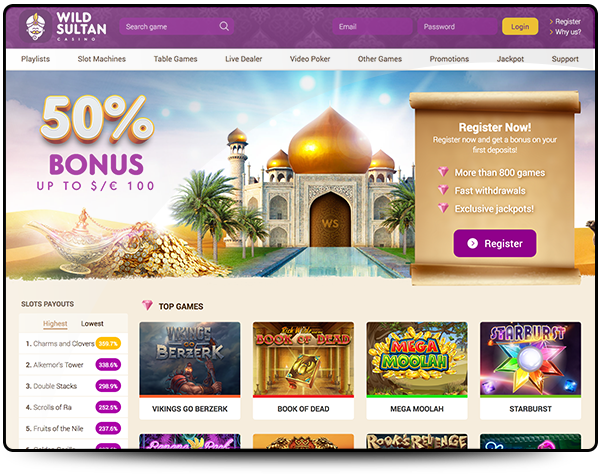Viewport: 600px width, 474px height.
Task: Click the Wild Sultan casino logo
Action: pyautogui.click(x=63, y=26)
